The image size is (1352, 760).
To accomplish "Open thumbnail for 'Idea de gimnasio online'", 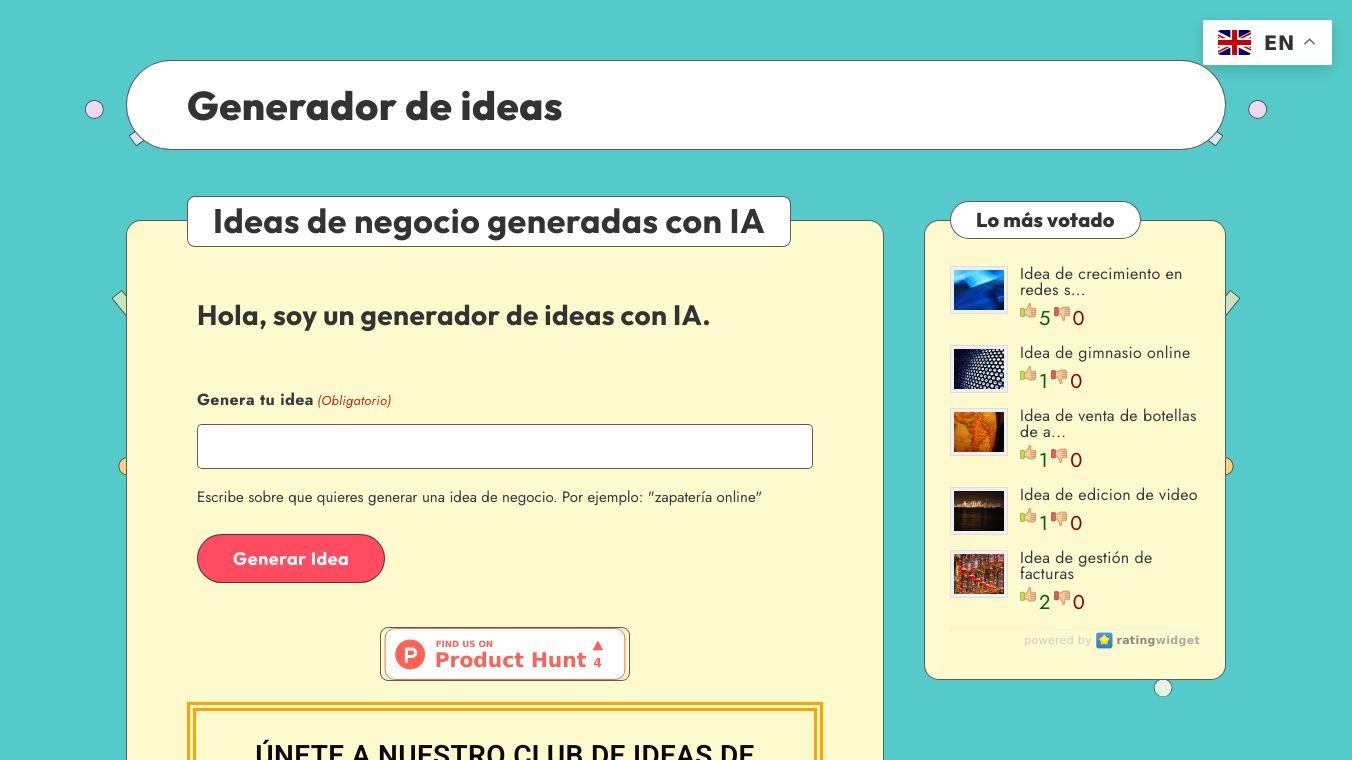I will 979,369.
